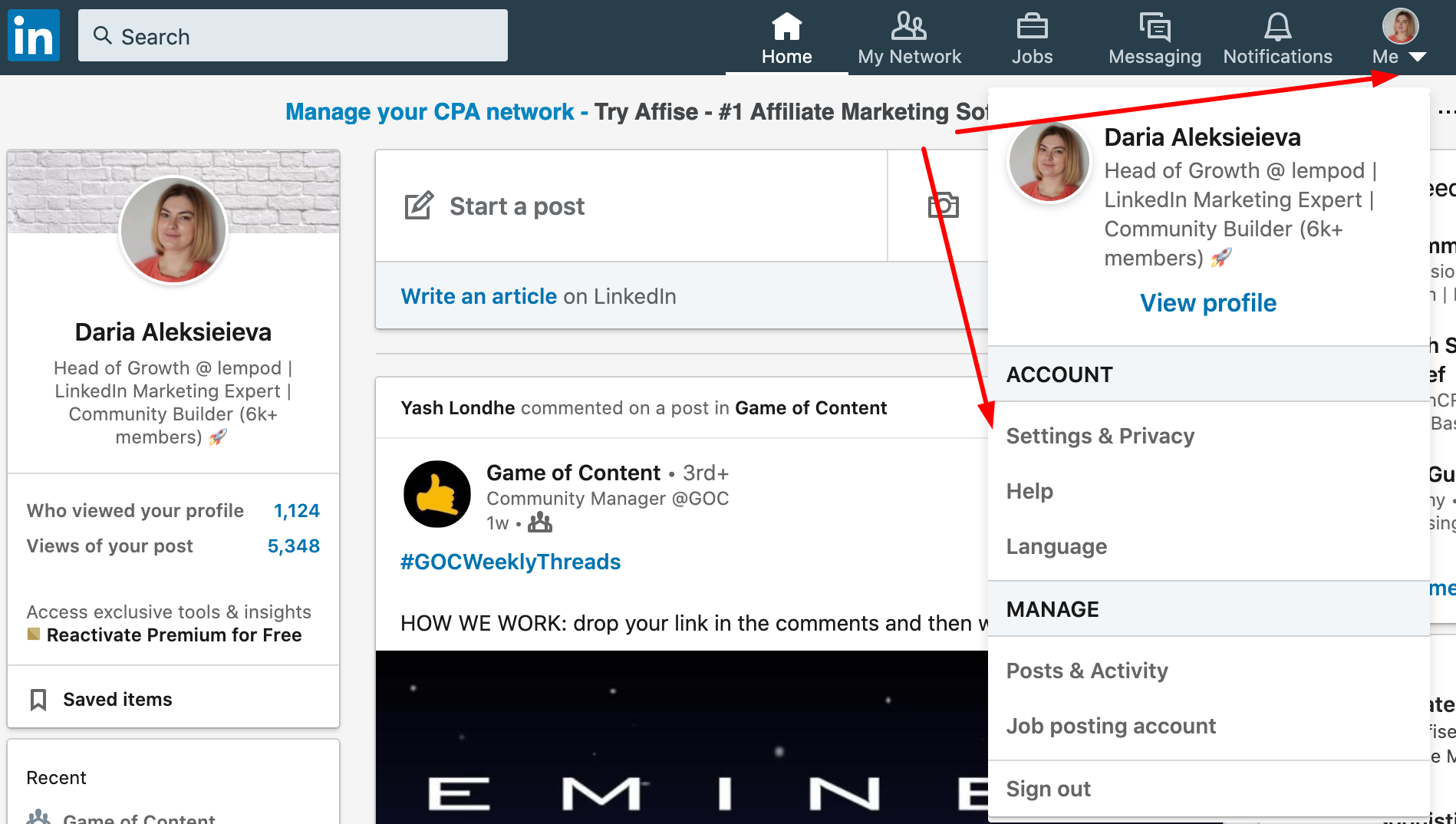Click the LinkedIn logo icon
Viewport: 1456px width, 824px height.
pos(34,35)
